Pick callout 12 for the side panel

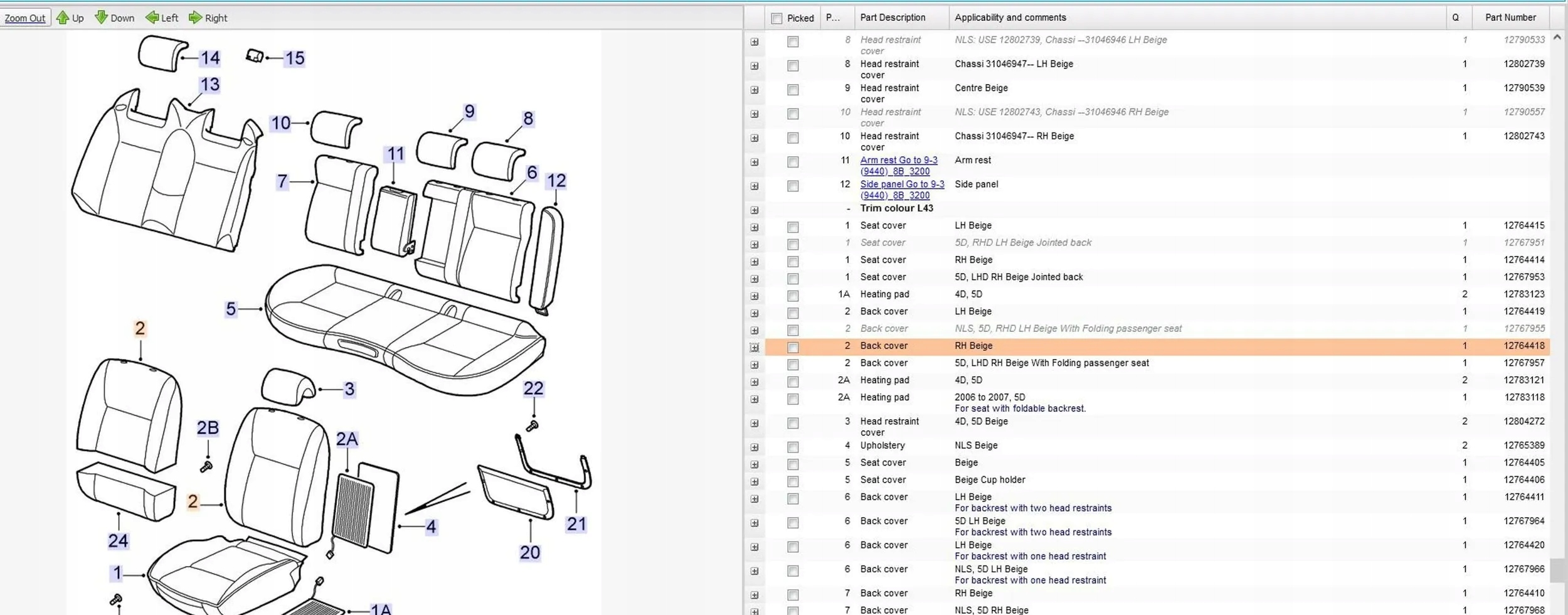[x=556, y=181]
